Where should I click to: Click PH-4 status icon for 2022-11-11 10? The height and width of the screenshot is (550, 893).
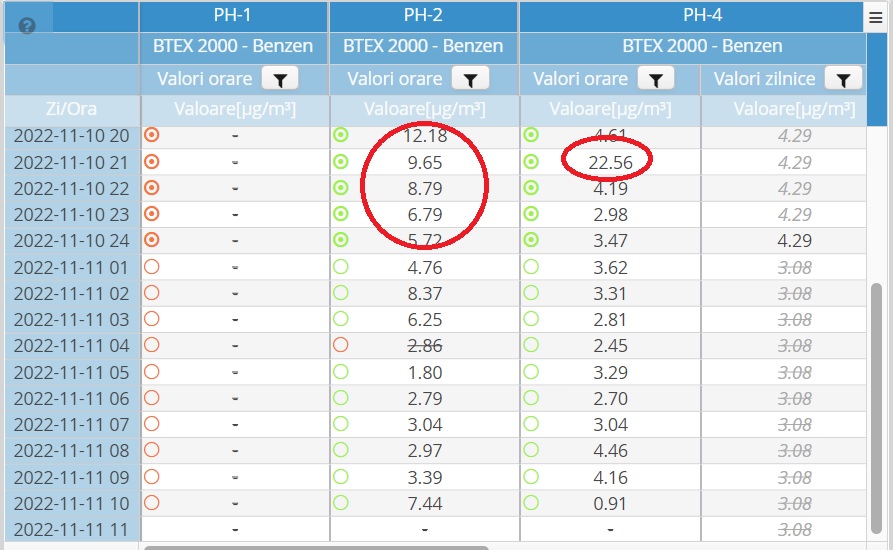pyautogui.click(x=531, y=502)
